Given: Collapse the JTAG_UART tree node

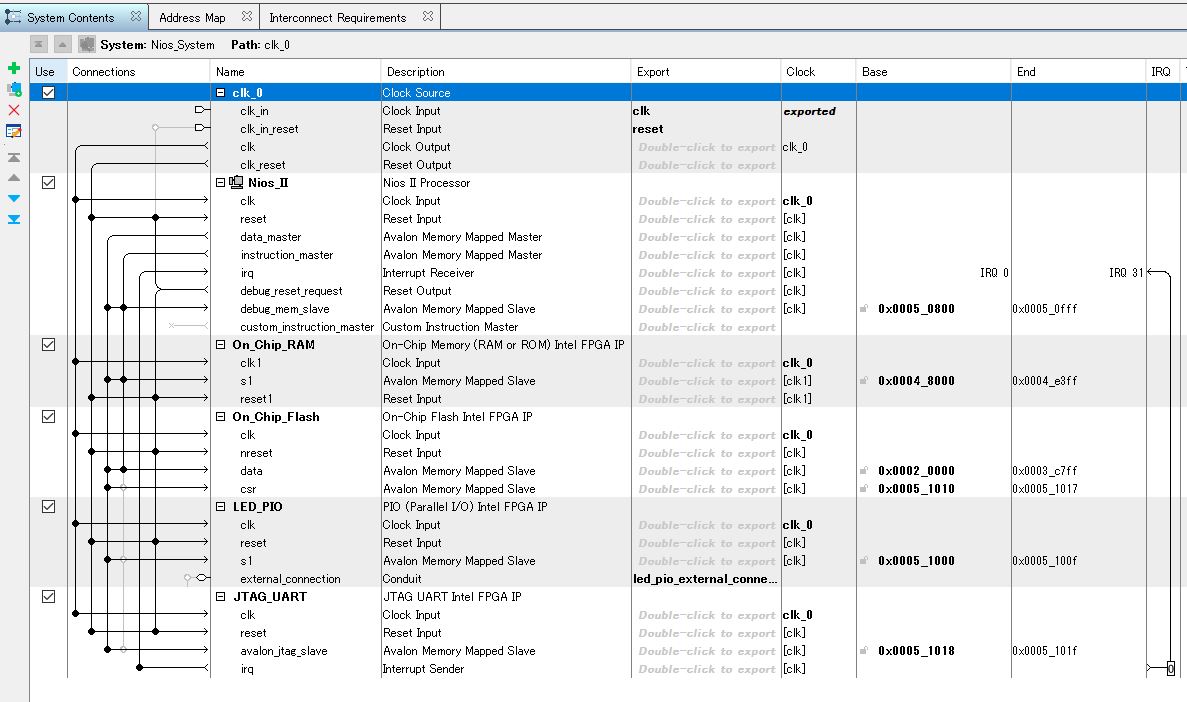Looking at the screenshot, I should point(220,597).
